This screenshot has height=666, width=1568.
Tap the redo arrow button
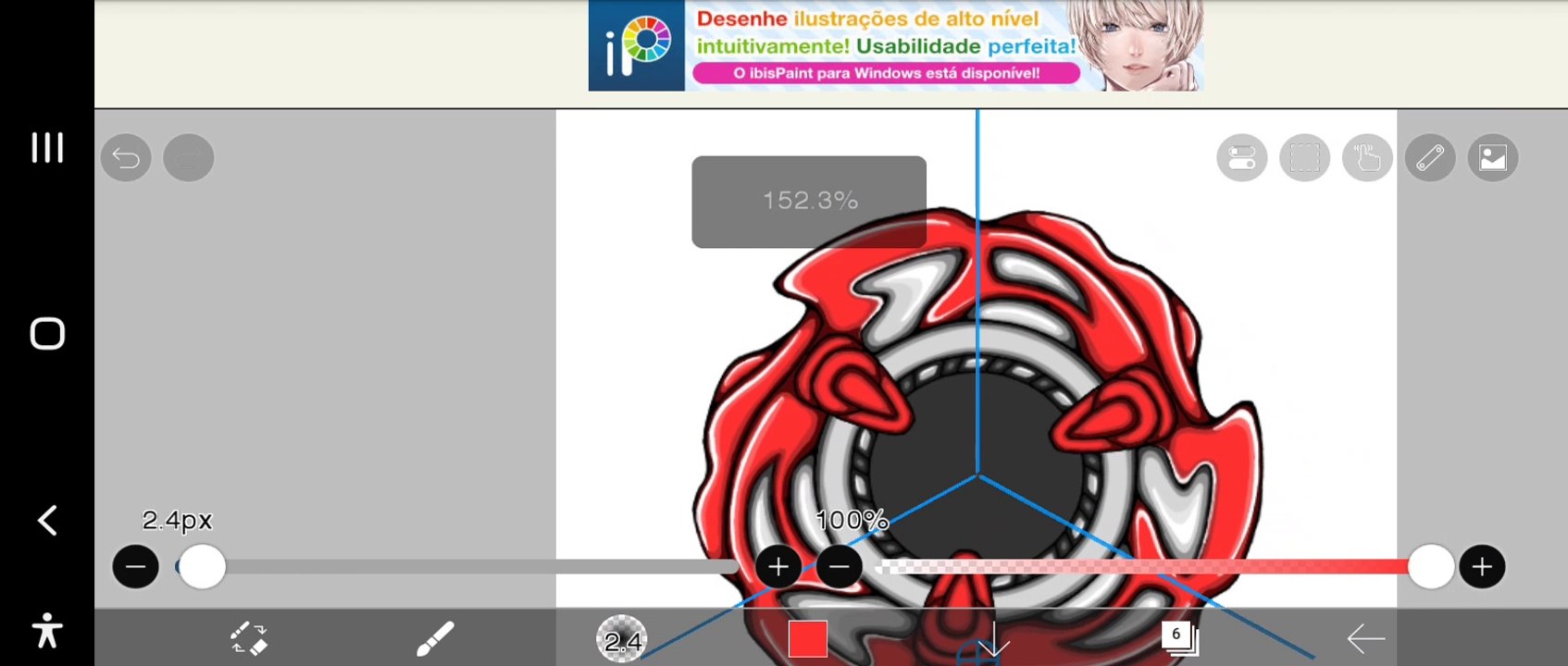point(189,158)
